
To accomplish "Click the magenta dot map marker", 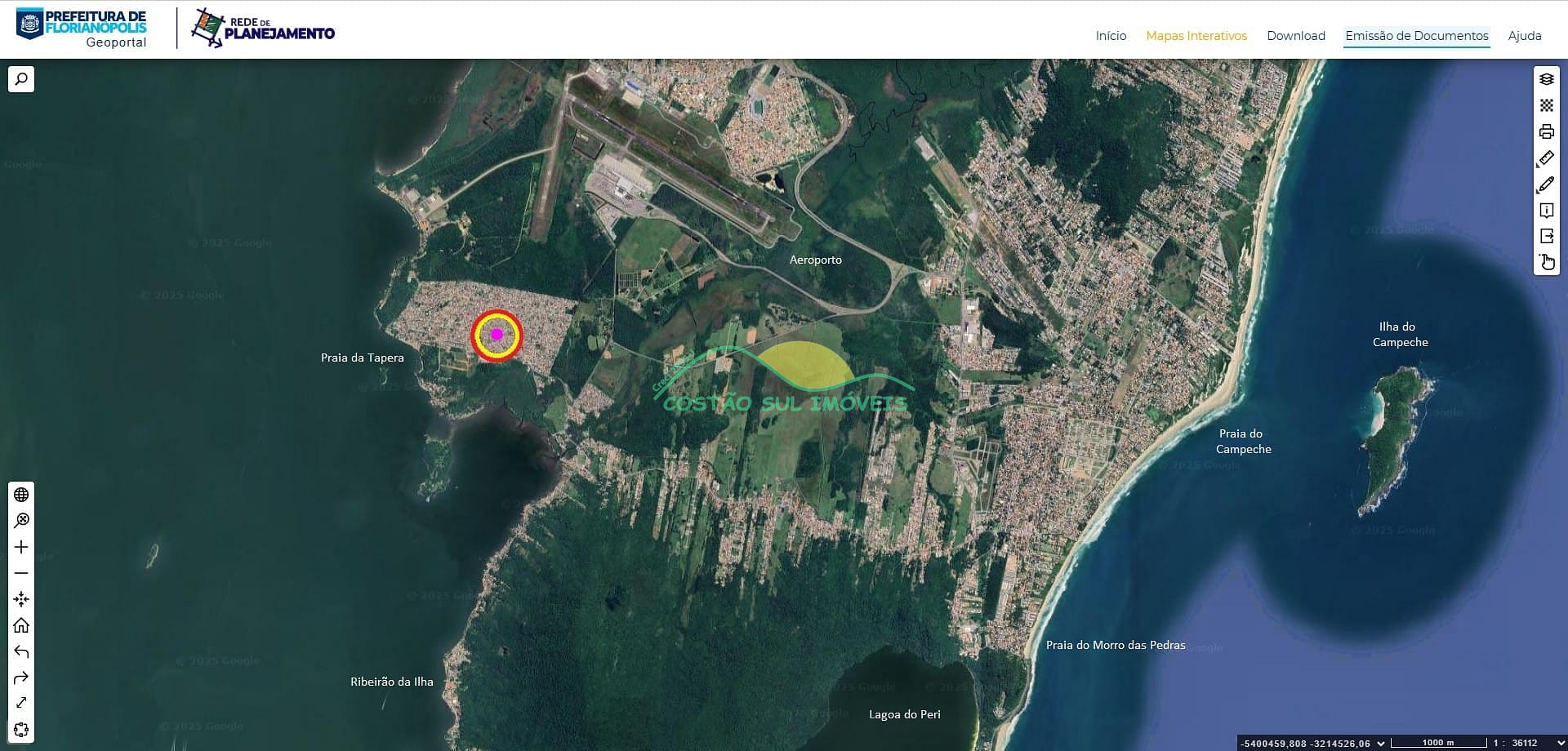I will click(x=497, y=334).
